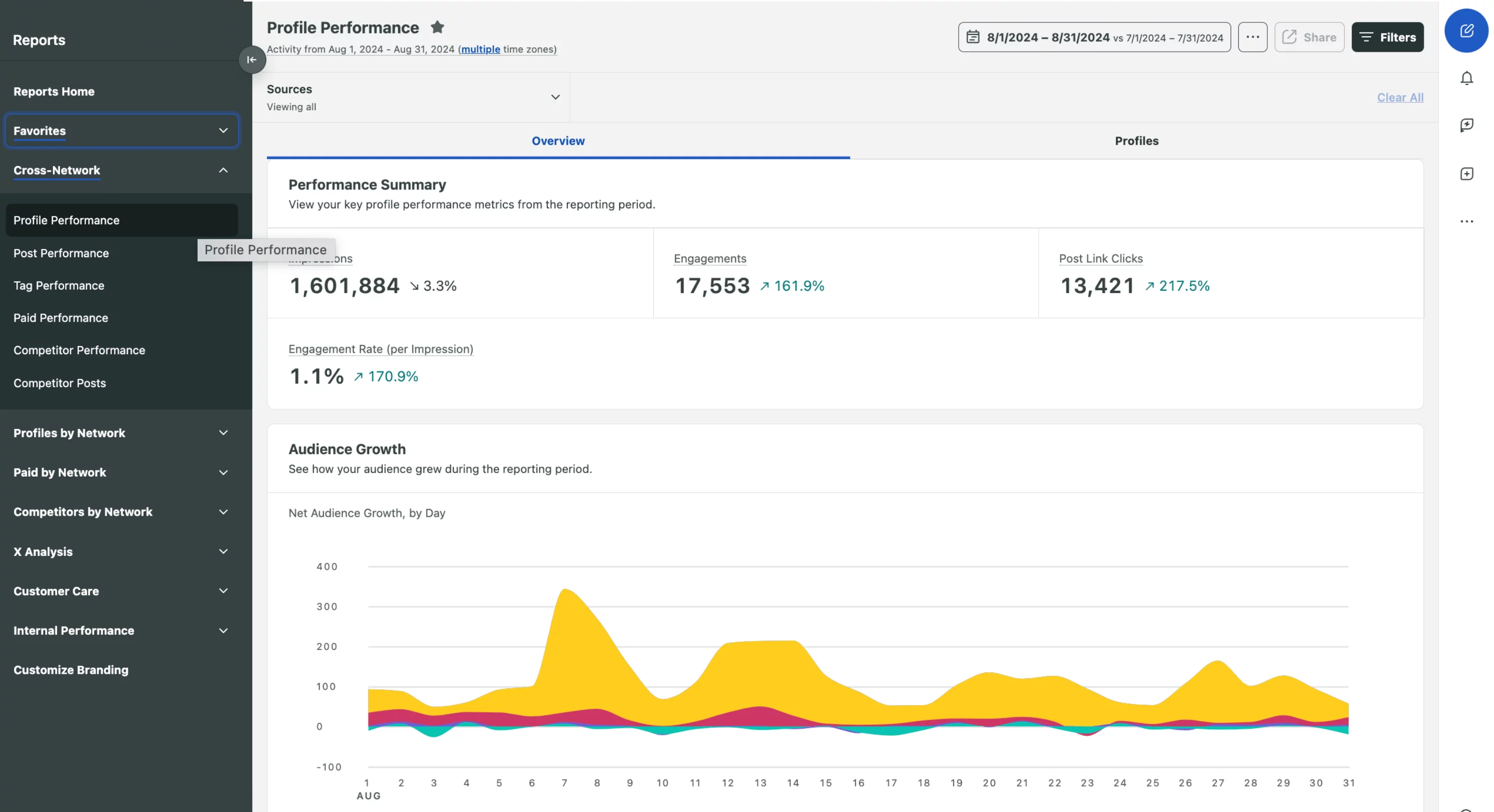Click the Engagements metric label
Viewport: 1494px width, 812px height.
coord(710,259)
